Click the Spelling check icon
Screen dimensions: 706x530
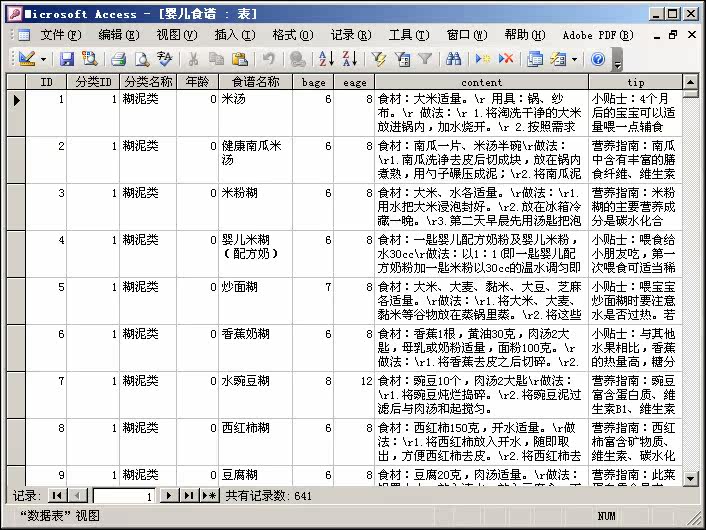tap(165, 59)
